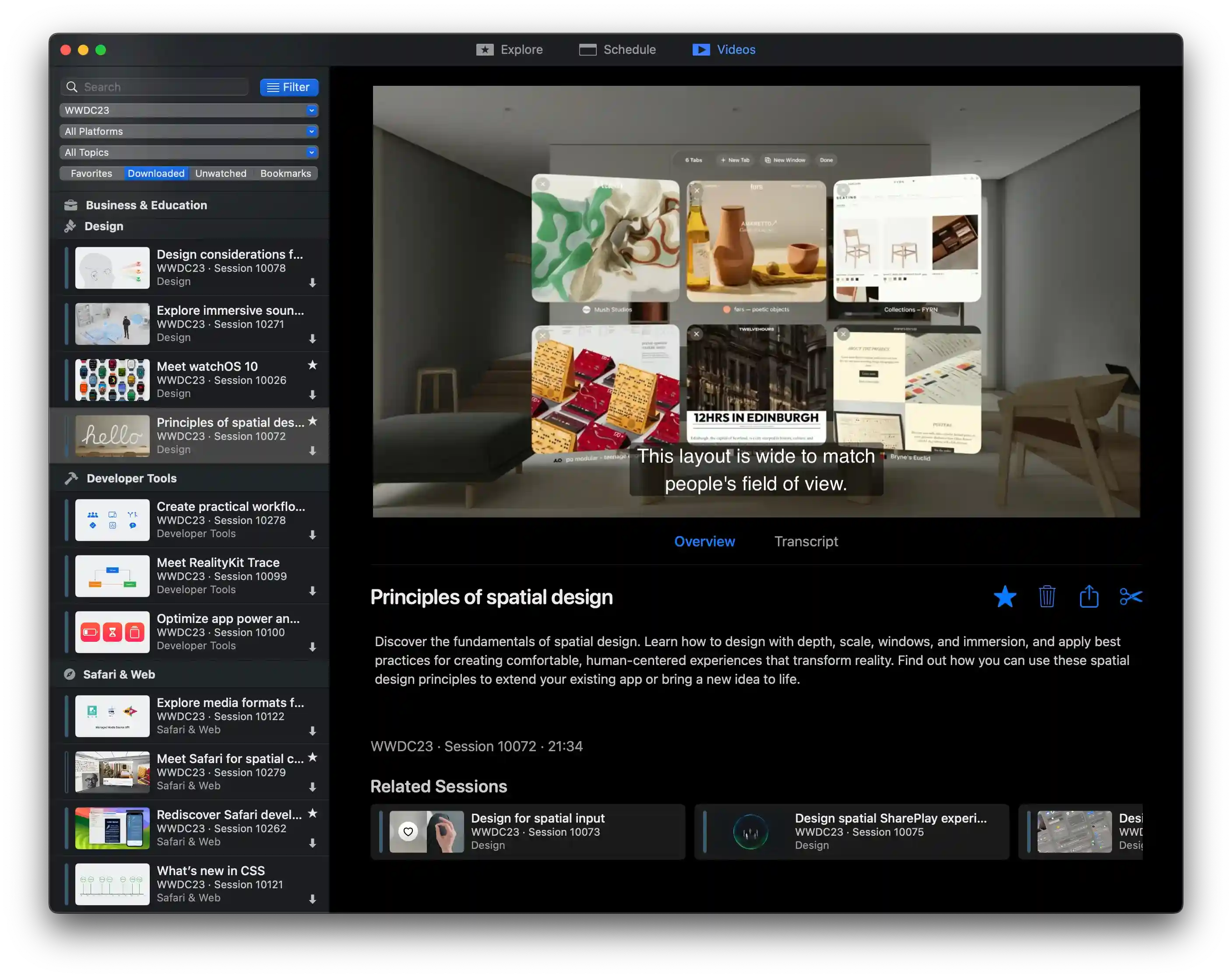Click star on Meet Safari for spatial computing
The image size is (1232, 978).
tap(313, 757)
